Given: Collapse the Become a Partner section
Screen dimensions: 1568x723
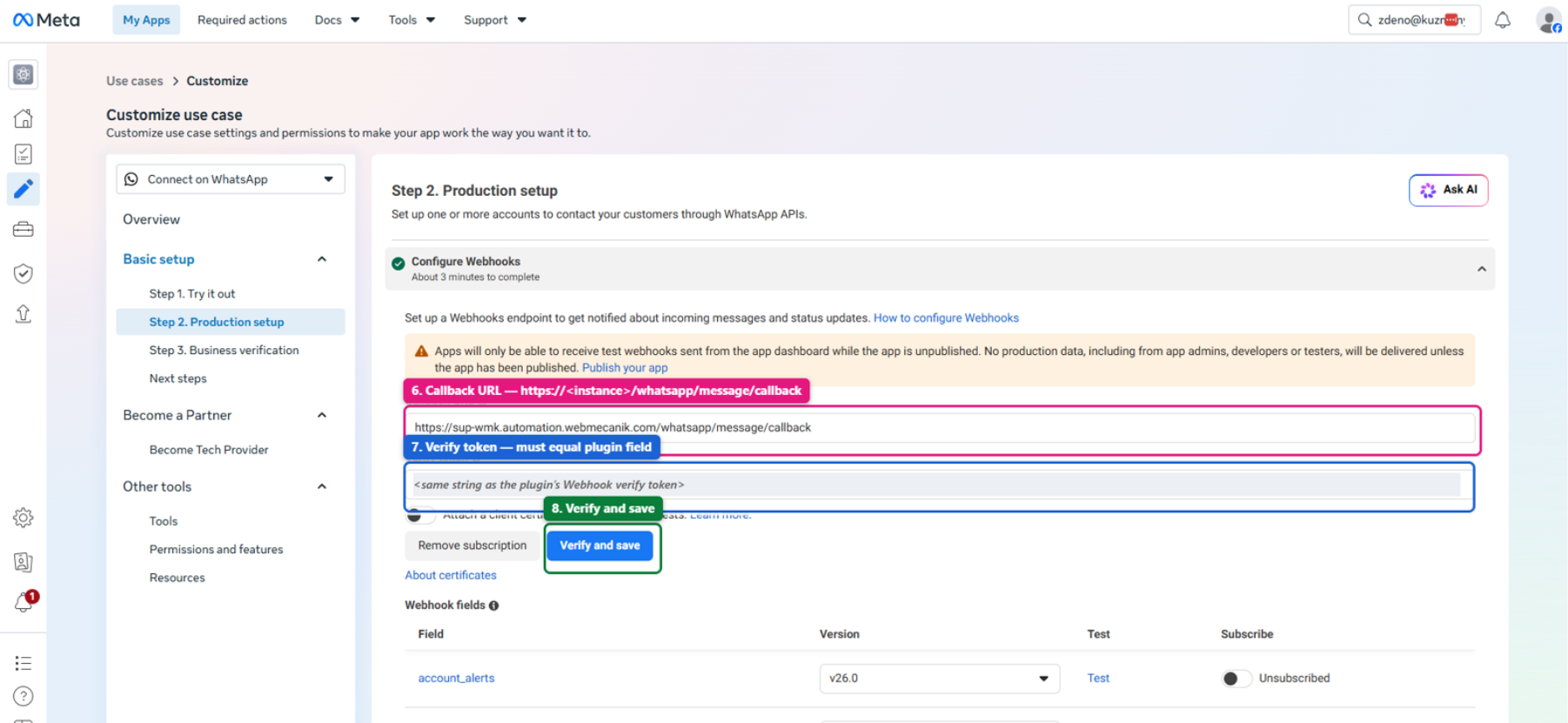Looking at the screenshot, I should [x=322, y=415].
